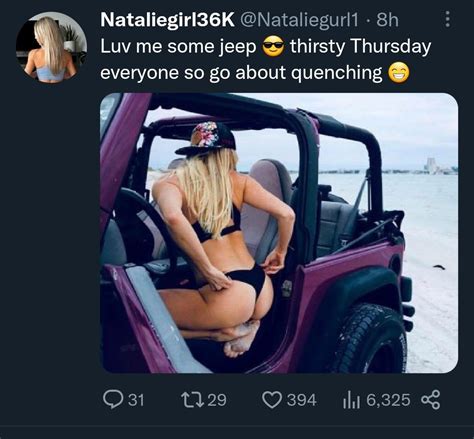Open the tweet via the 8h timestamp
The image size is (474, 439).
point(387,20)
